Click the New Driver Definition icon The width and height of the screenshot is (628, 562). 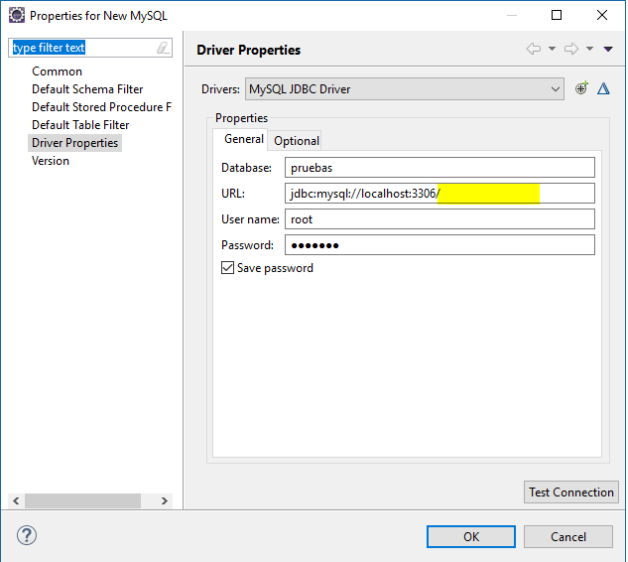click(x=581, y=88)
